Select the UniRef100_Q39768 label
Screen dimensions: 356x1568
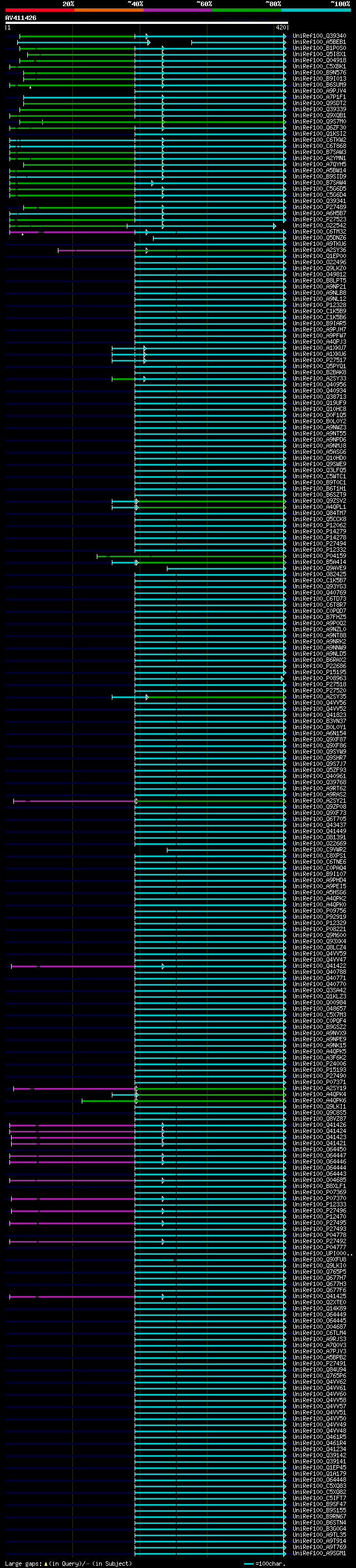319,782
